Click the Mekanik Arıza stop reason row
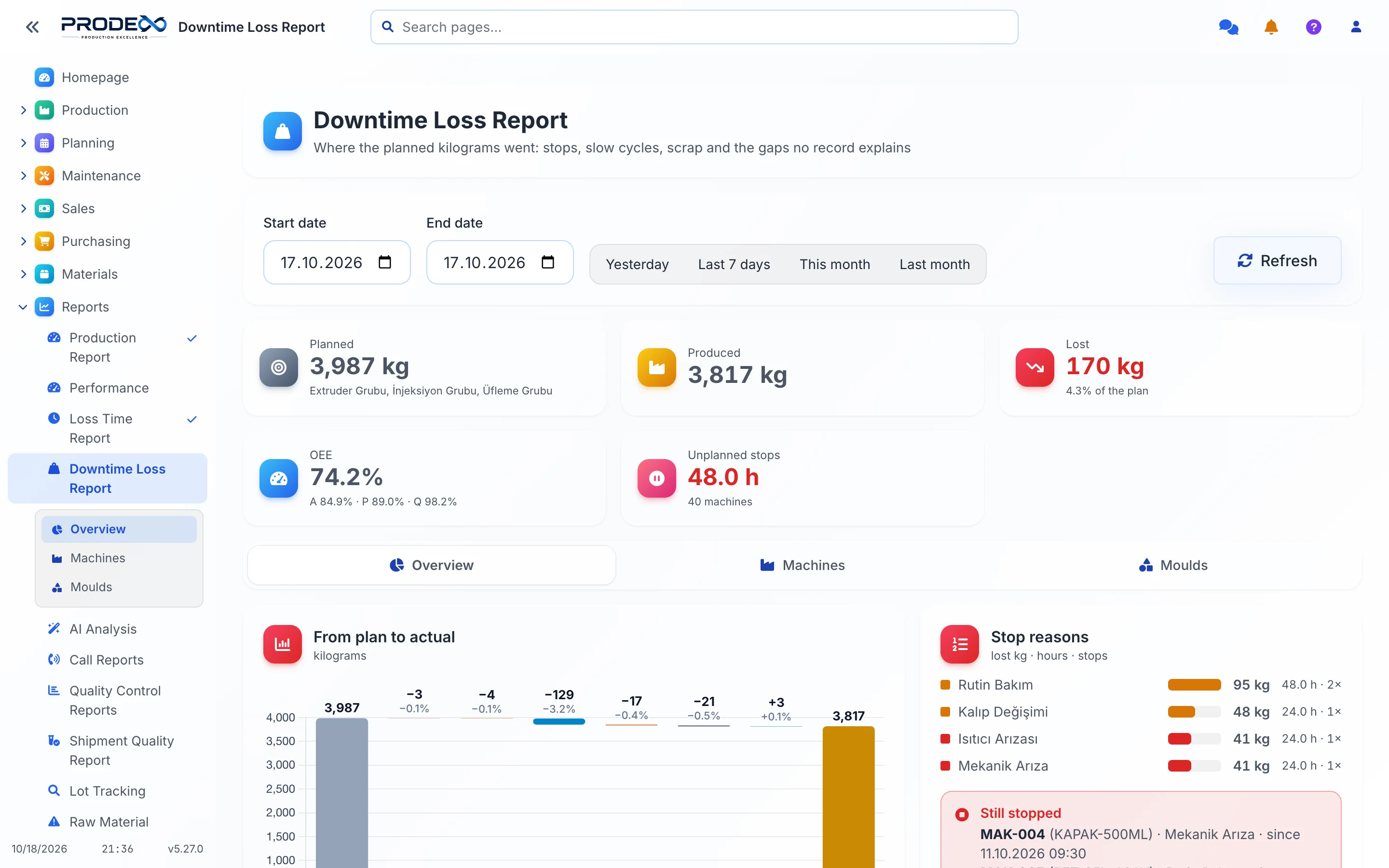This screenshot has height=868, width=1389. [1141, 766]
